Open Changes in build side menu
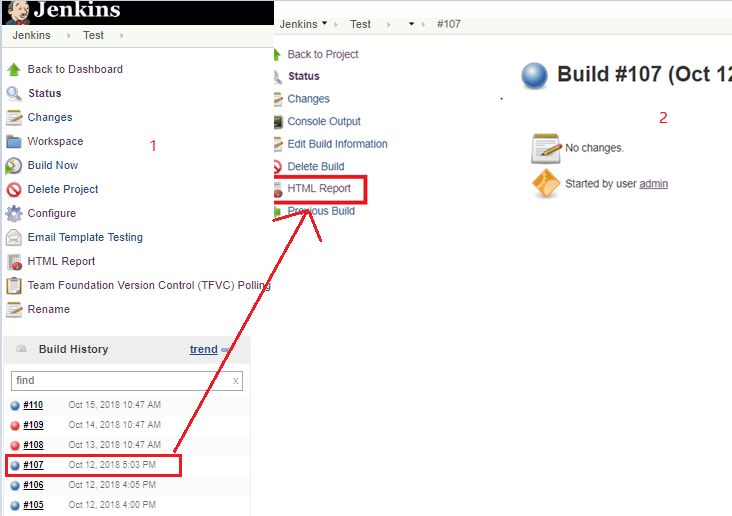Viewport: 732px width, 516px height. tap(309, 99)
